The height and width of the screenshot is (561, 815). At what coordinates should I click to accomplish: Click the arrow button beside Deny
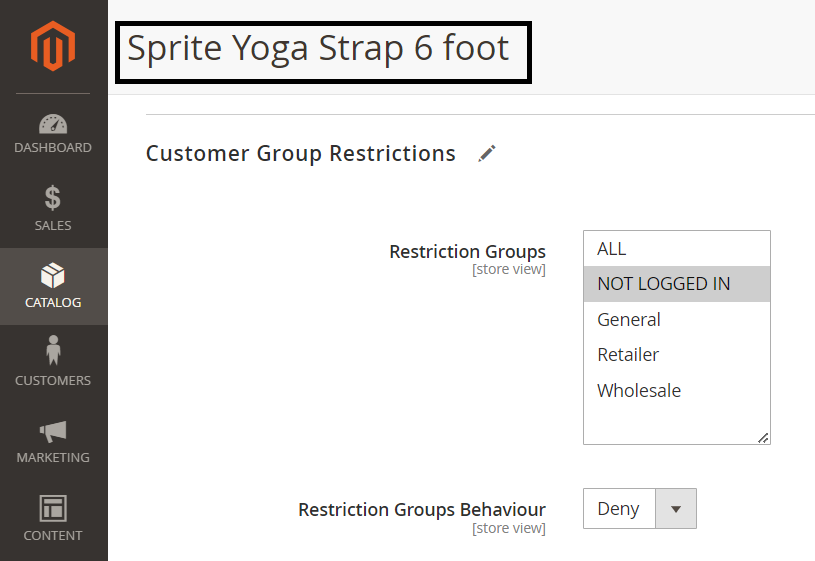click(676, 509)
